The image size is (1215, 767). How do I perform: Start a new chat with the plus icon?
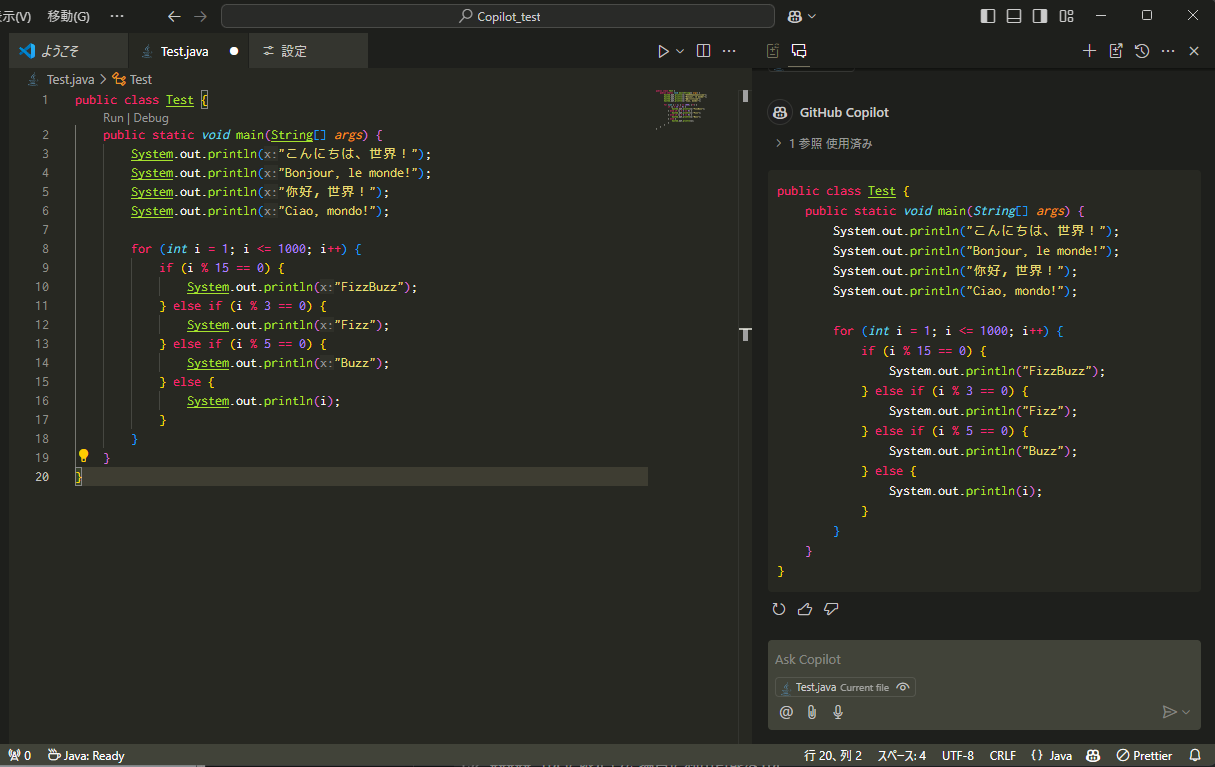1090,51
